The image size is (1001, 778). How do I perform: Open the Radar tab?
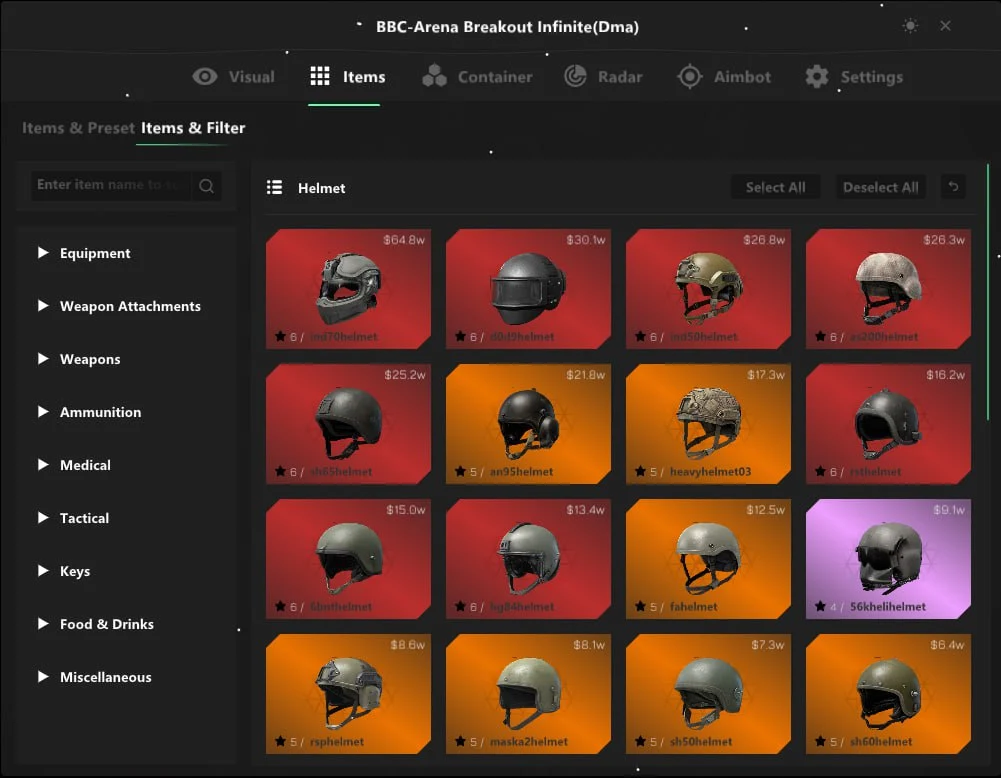(603, 77)
